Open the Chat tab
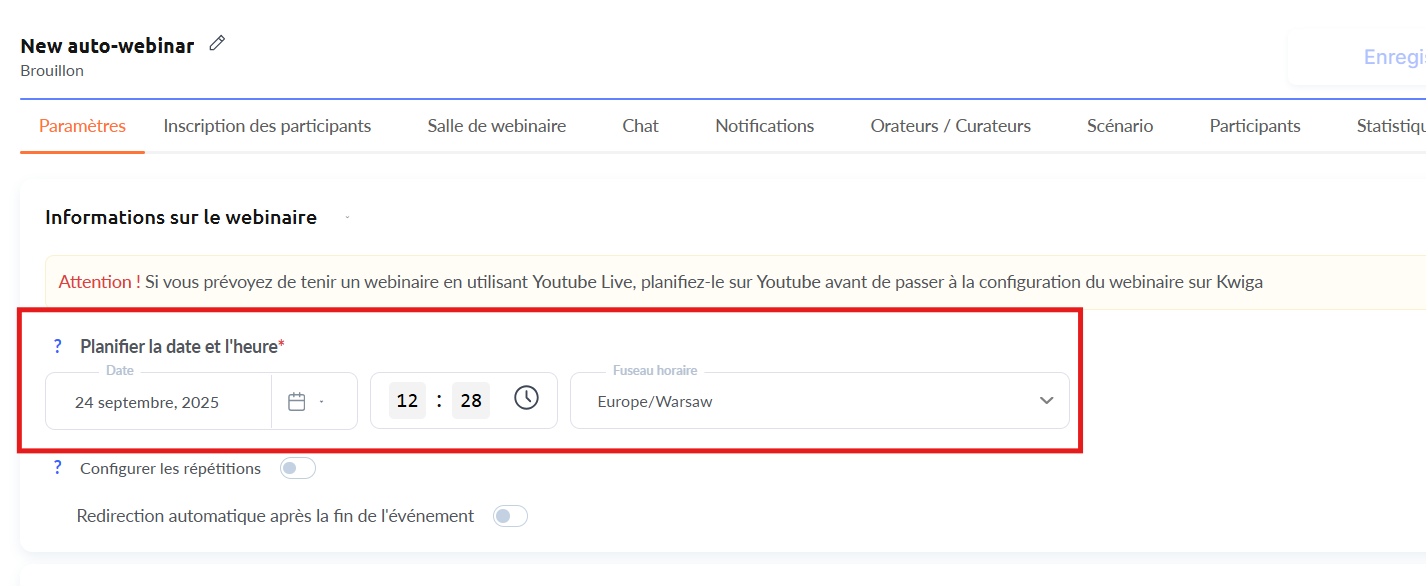The image size is (1426, 586). (640, 126)
